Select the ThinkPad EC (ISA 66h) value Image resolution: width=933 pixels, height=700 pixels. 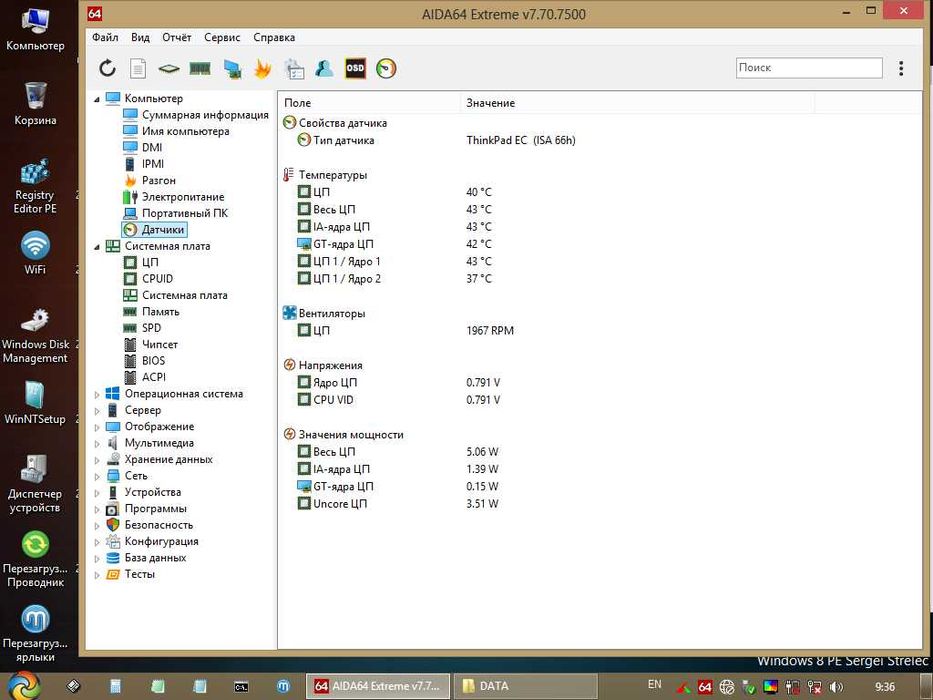pos(521,140)
